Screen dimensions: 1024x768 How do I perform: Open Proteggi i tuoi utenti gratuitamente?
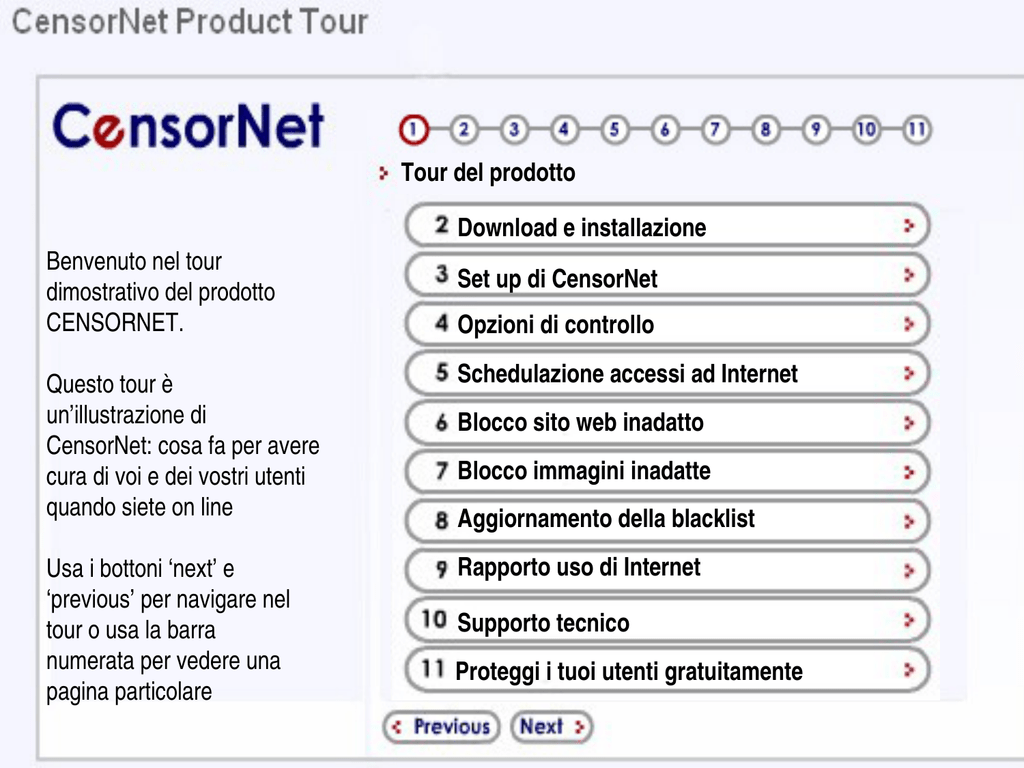coord(667,669)
